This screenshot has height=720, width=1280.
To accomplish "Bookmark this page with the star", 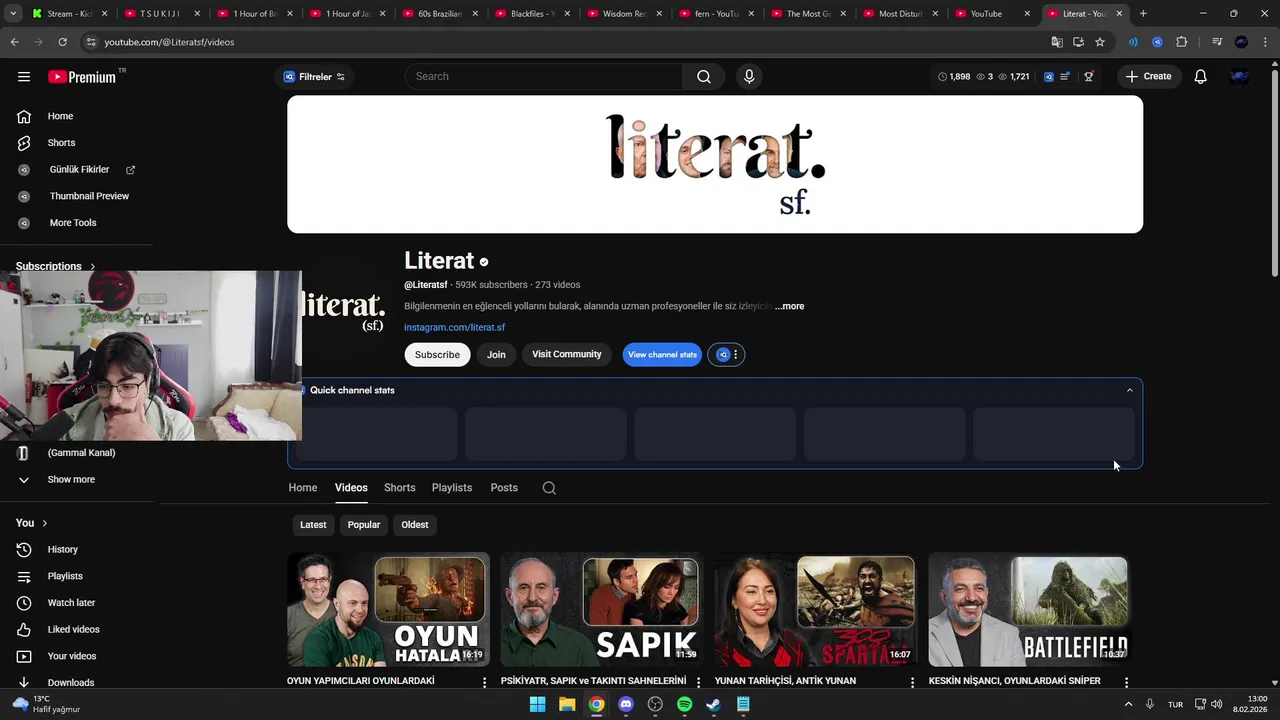I will coord(1100,42).
